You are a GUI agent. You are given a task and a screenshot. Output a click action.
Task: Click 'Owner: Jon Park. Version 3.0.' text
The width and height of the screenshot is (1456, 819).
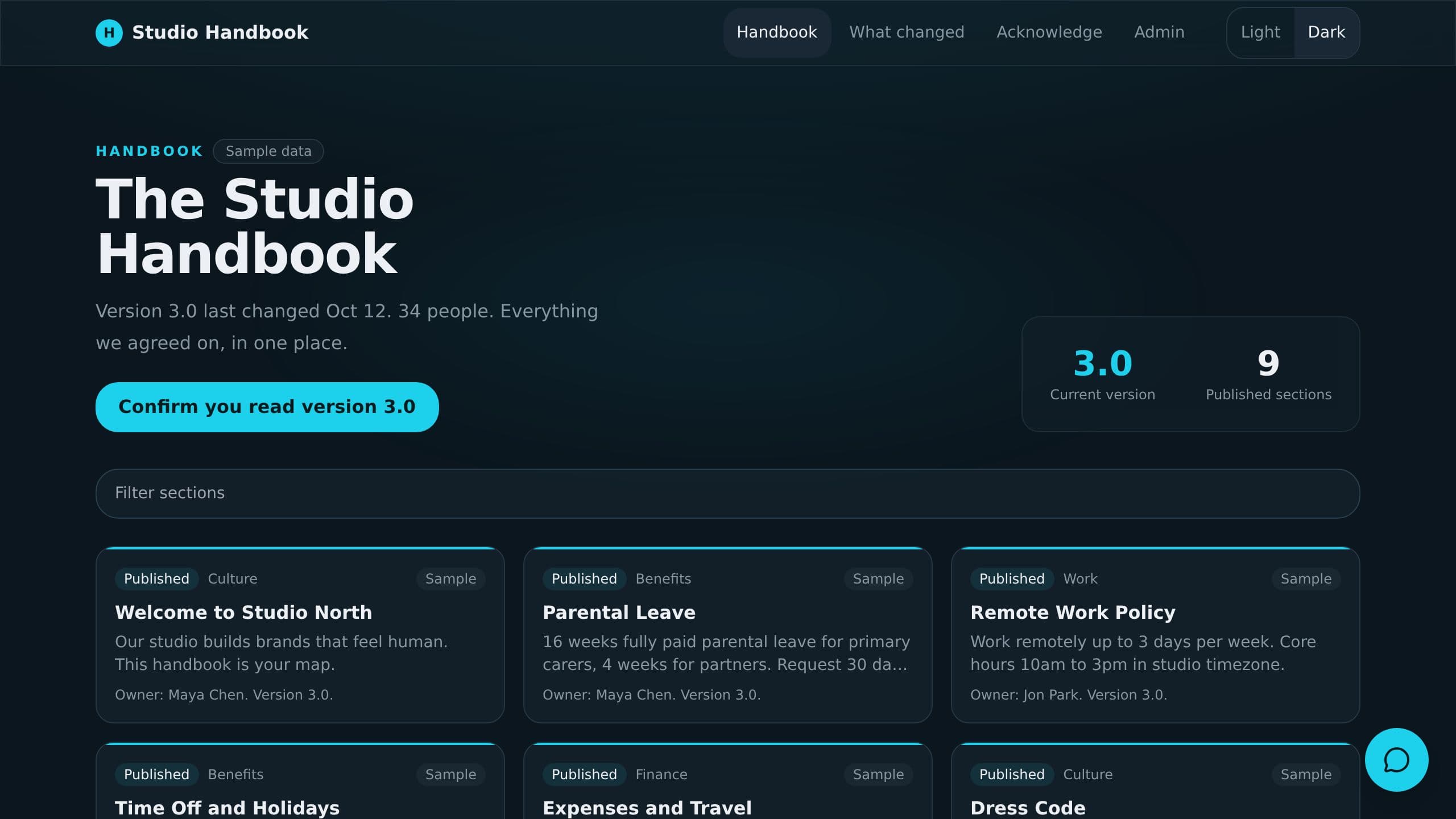(1068, 694)
